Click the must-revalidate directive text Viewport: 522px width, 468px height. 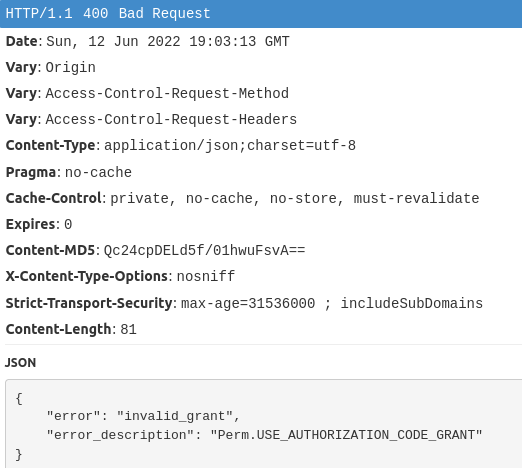pyautogui.click(x=416, y=198)
